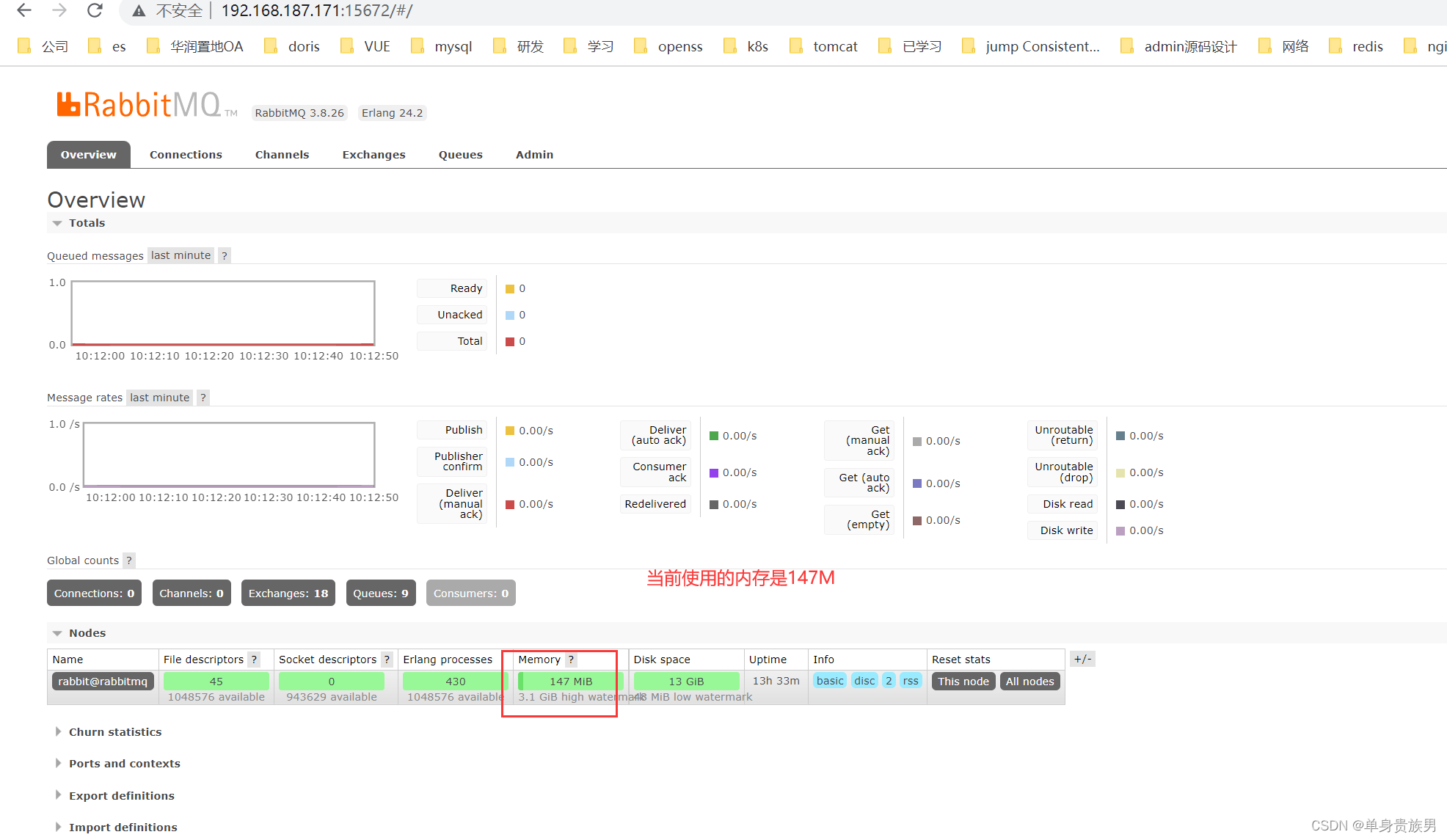The width and height of the screenshot is (1447, 840).
Task: Click the Message rates chart
Action: pyautogui.click(x=229, y=455)
